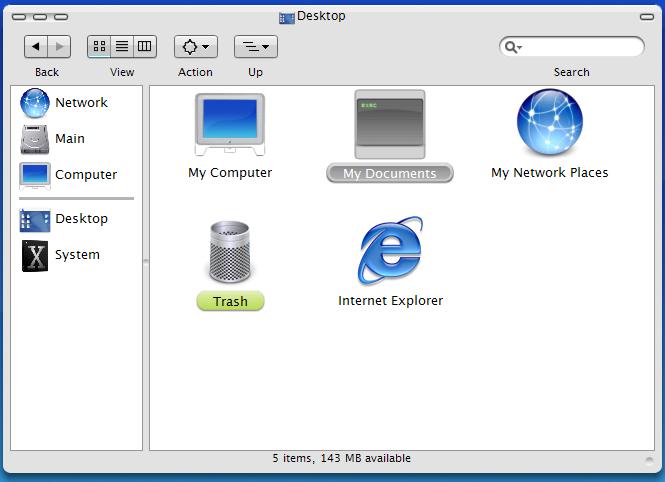The height and width of the screenshot is (482, 665).
Task: Click the My Network Places label
Action: pos(550,173)
